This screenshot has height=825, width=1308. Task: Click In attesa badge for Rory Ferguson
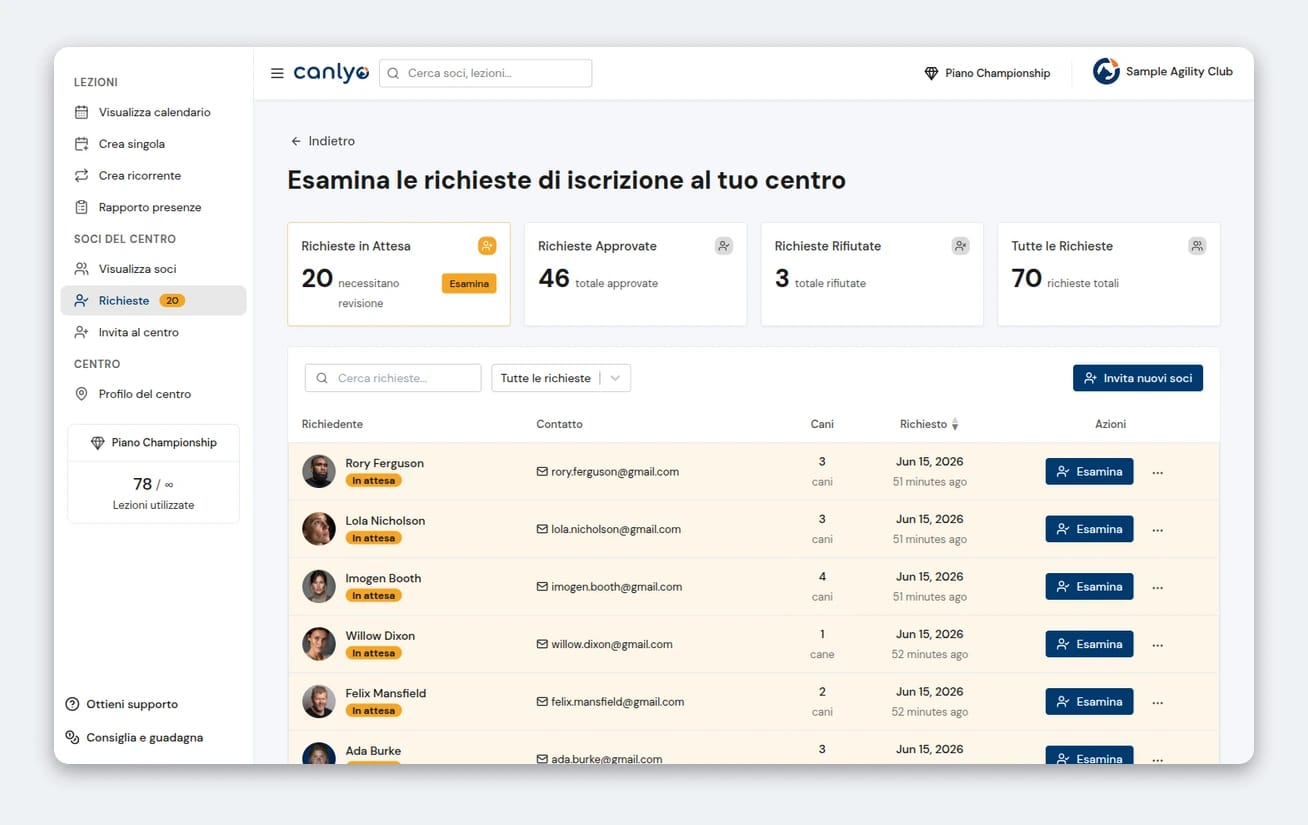coord(373,481)
